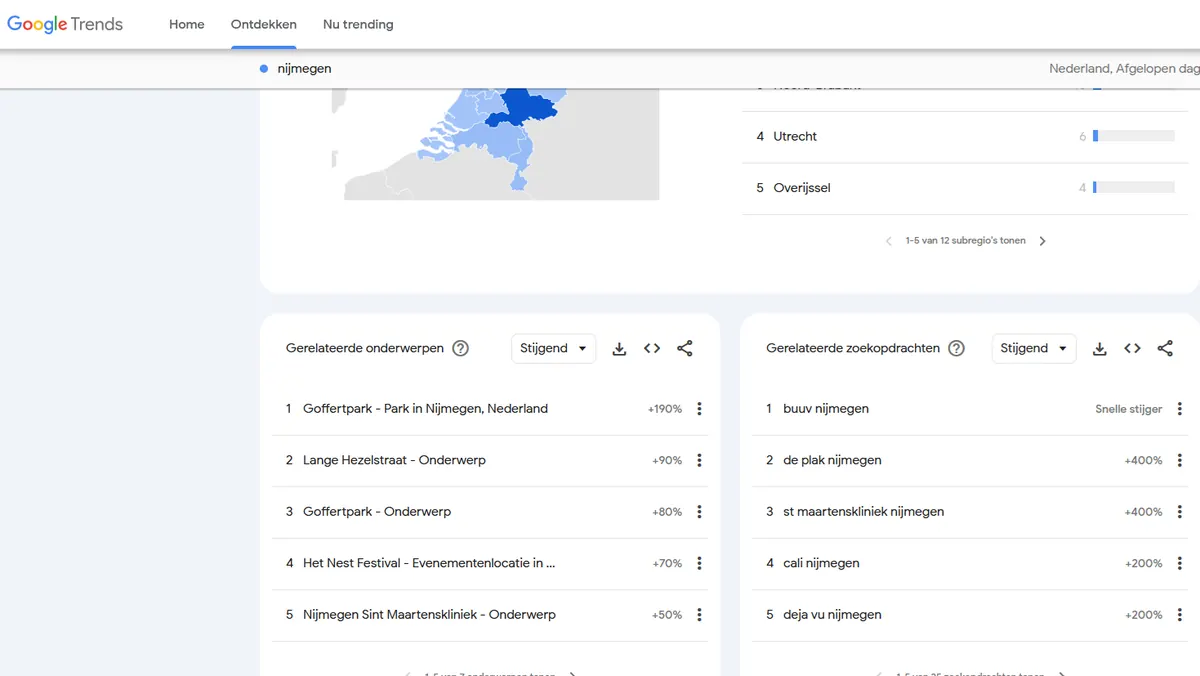1200x676 pixels.
Task: Go to the Home tab
Action: click(x=186, y=24)
